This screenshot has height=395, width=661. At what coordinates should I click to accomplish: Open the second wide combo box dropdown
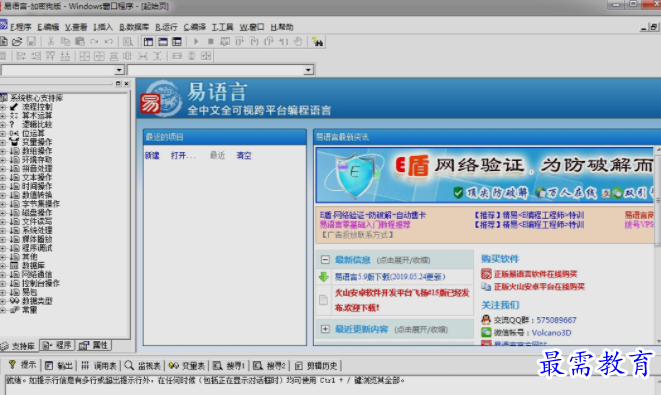coord(309,70)
